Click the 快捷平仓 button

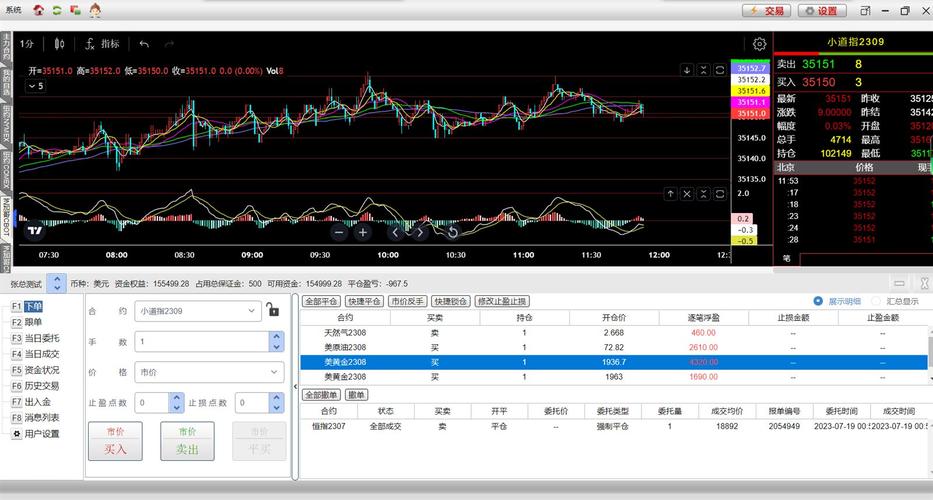click(365, 301)
